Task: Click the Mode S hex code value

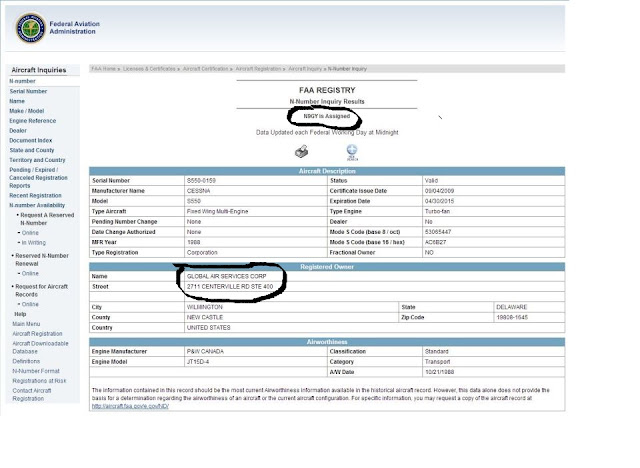Action: 435,242
